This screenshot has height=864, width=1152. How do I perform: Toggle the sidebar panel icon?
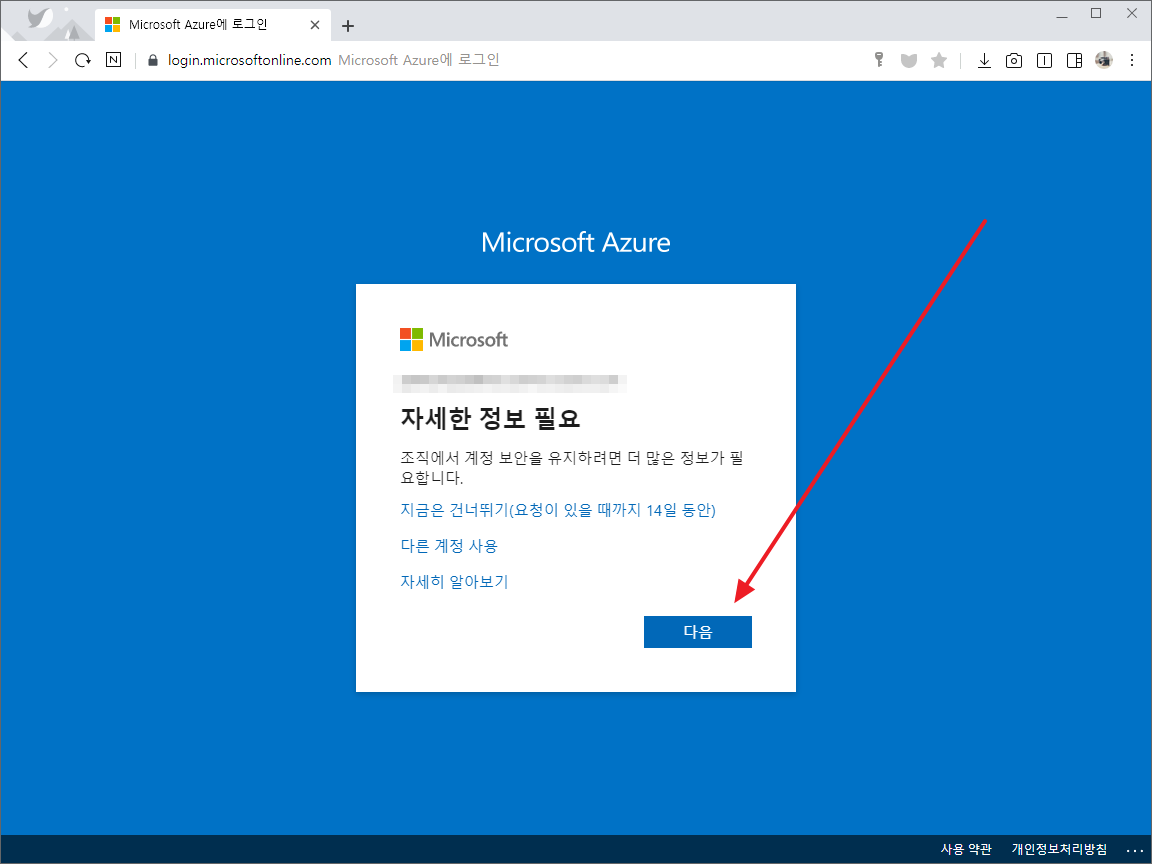tap(1074, 60)
